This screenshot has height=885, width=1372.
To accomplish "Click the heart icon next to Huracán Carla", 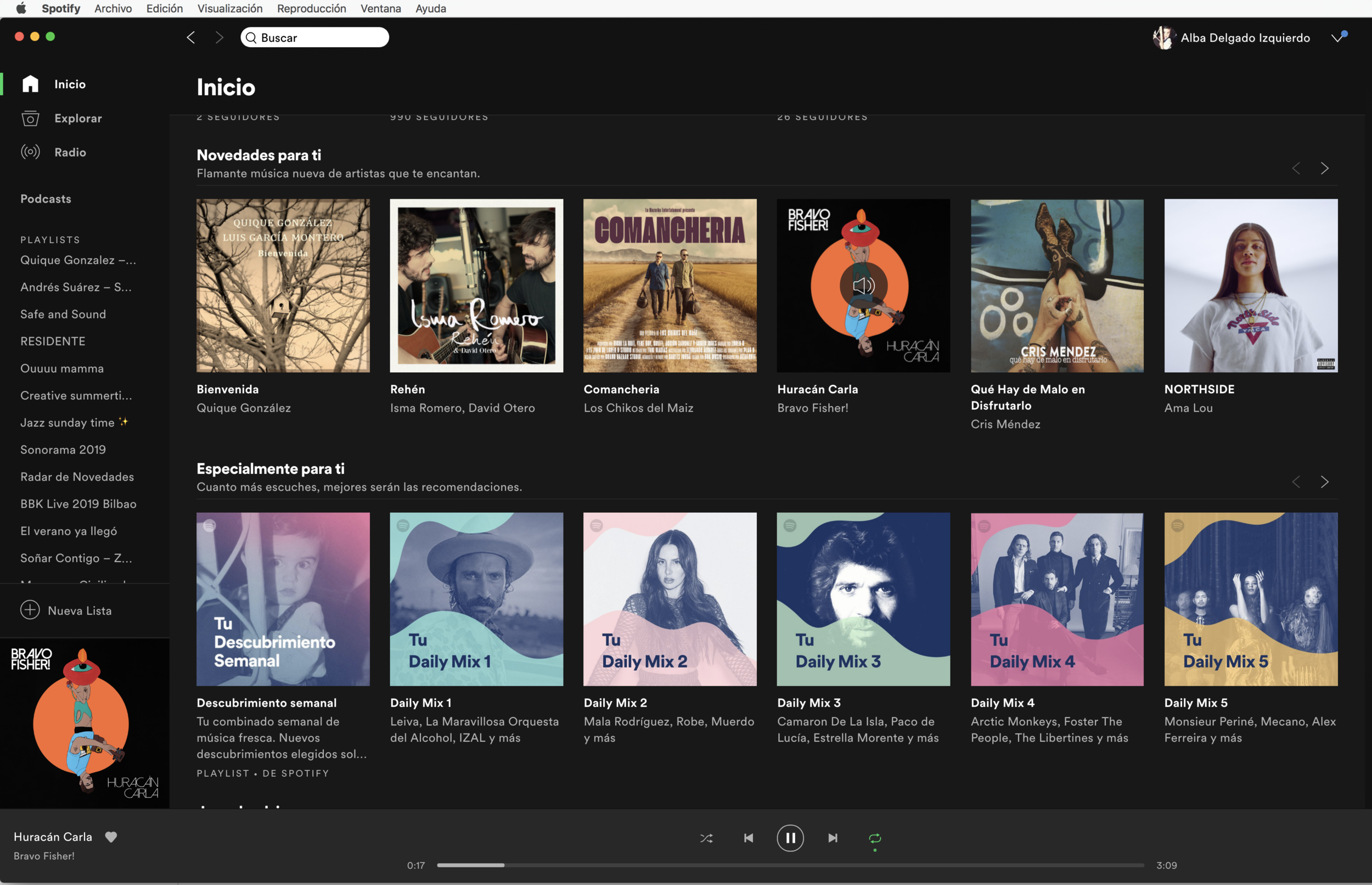I will pyautogui.click(x=111, y=837).
